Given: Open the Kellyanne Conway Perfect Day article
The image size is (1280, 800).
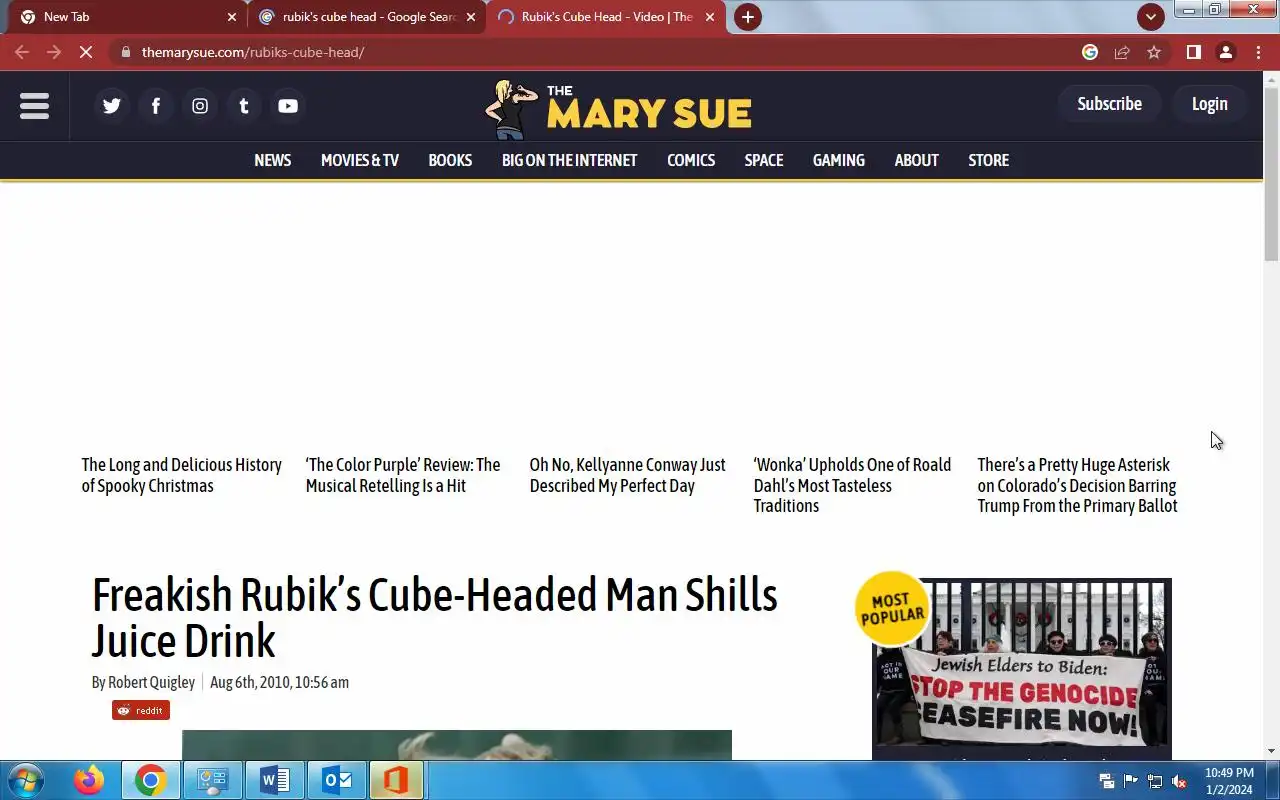Looking at the screenshot, I should click(x=628, y=475).
